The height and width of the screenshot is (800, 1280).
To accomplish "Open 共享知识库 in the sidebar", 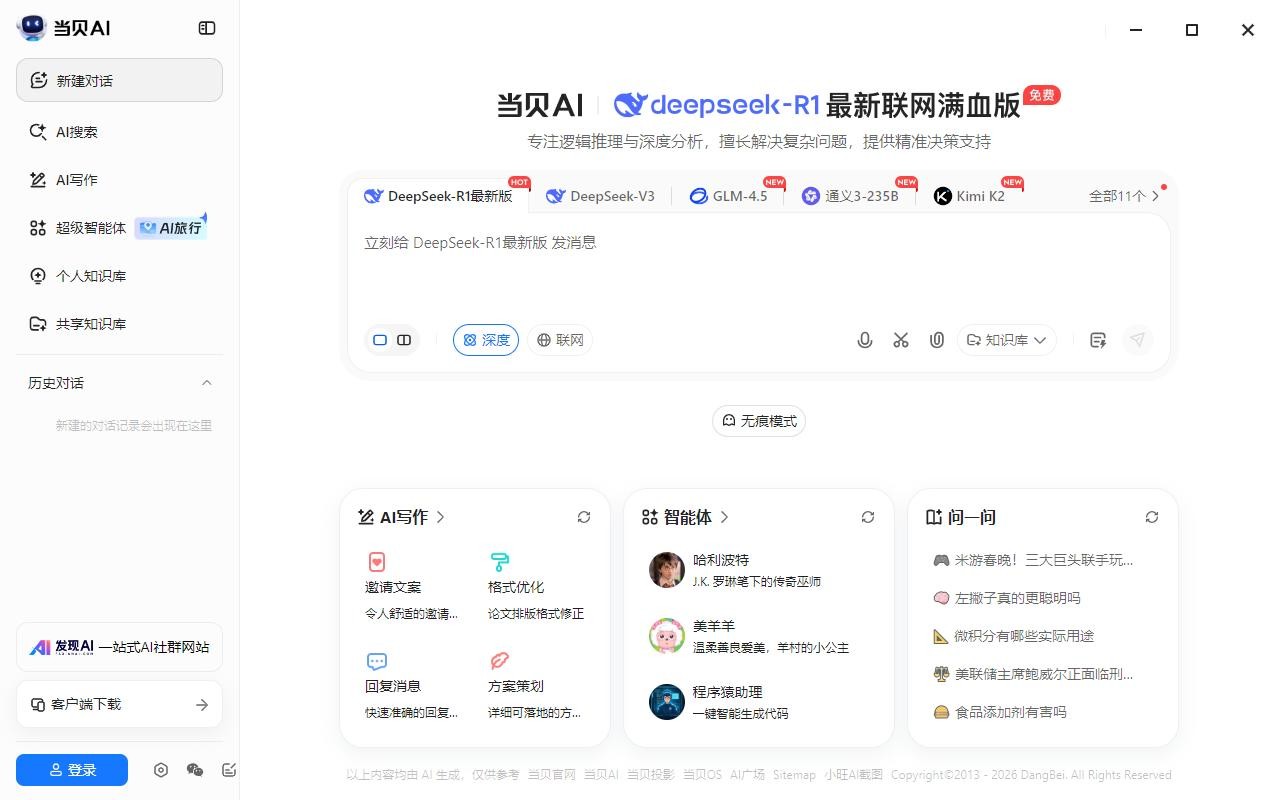I will (119, 324).
